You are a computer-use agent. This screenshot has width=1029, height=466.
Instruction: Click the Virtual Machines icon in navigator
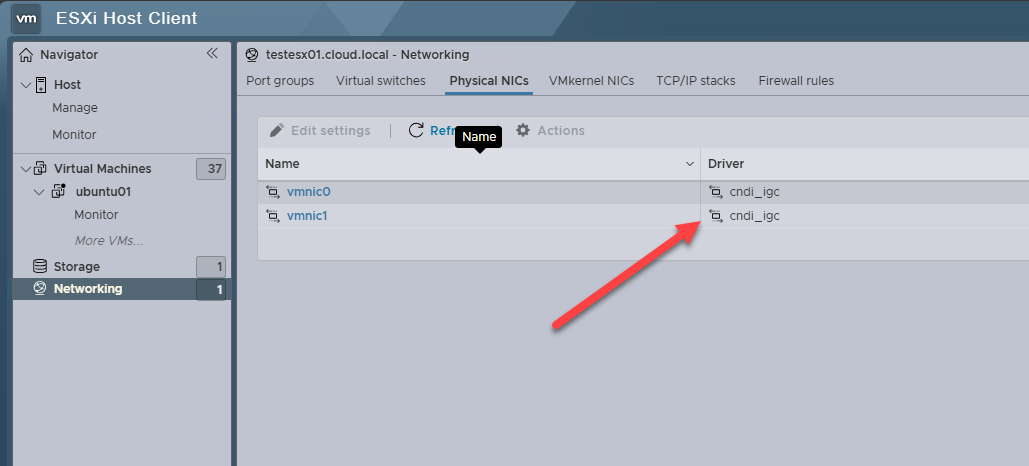tap(41, 169)
